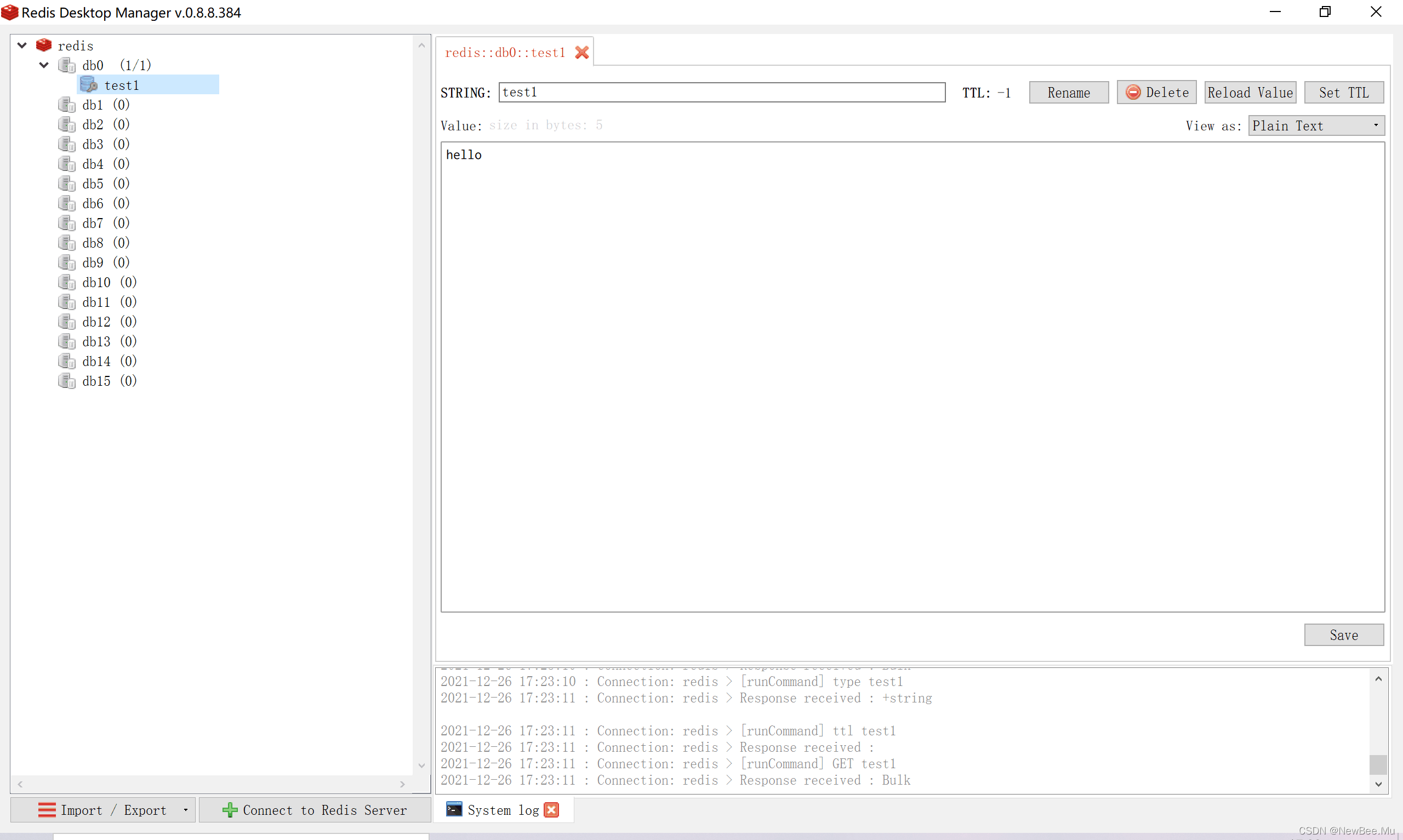Collapse the db0 database node
This screenshot has width=1403, height=840.
coord(44,65)
